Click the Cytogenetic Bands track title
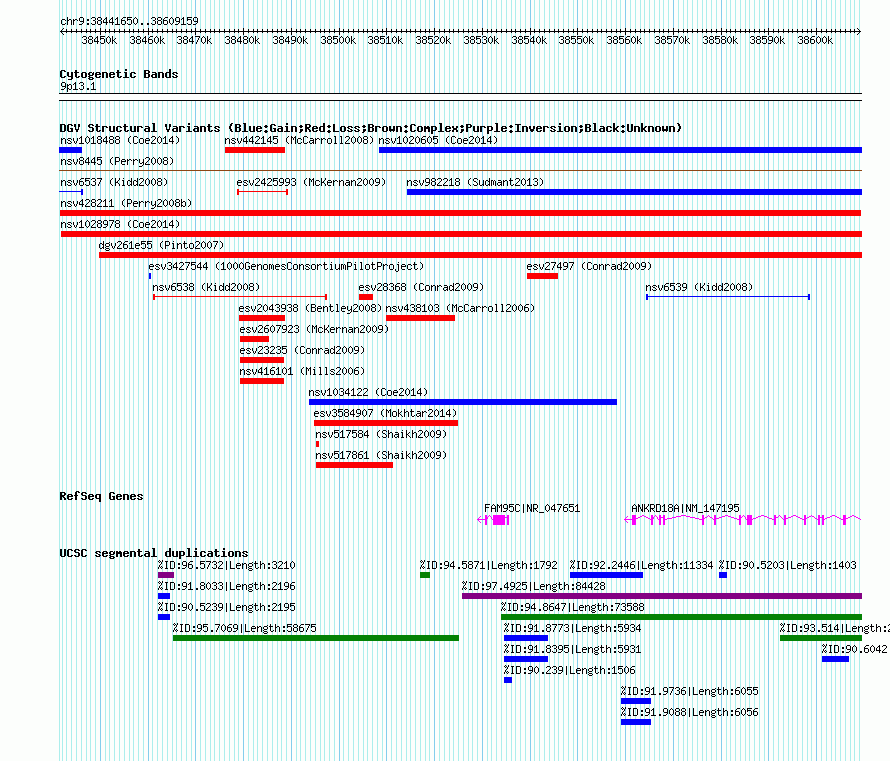Image resolution: width=890 pixels, height=761 pixels. 119,74
